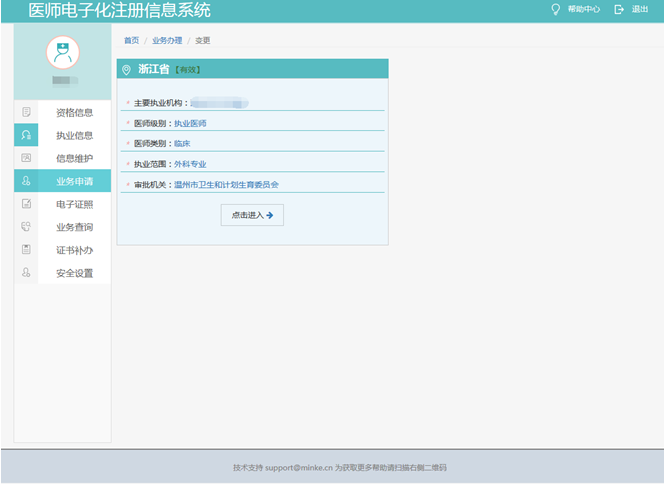Click the 业务查询 sidebar icon
The image size is (667, 484).
click(26, 227)
